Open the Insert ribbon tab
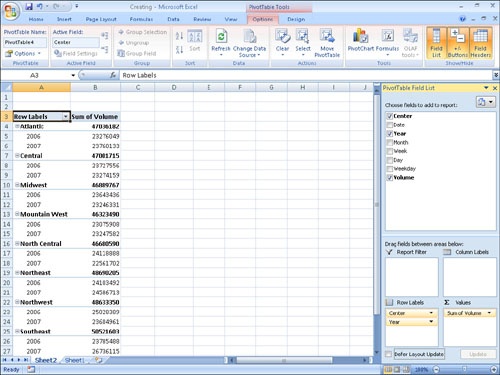This screenshot has height=375, width=500. coord(64,19)
